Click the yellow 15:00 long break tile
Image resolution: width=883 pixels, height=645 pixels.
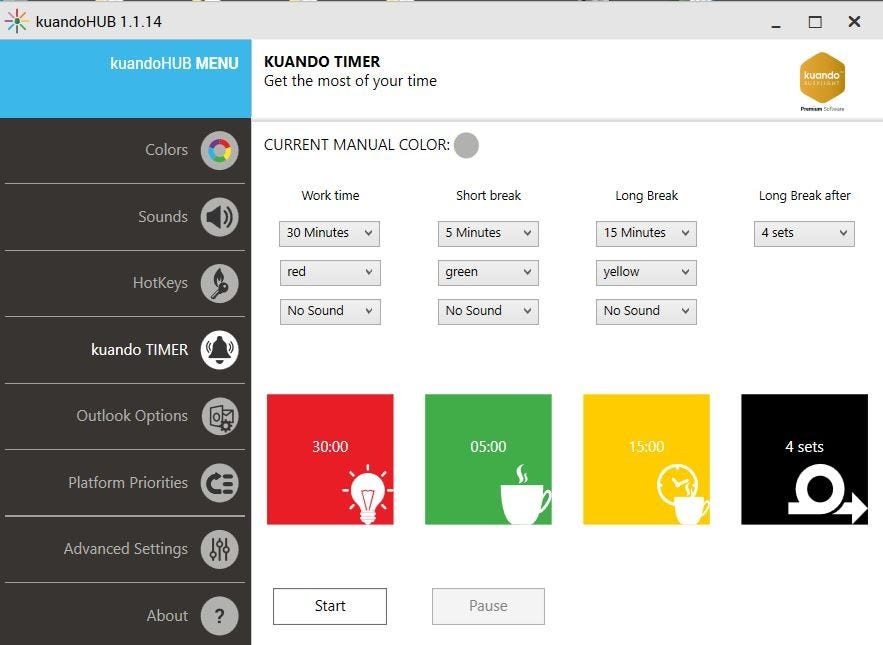(646, 459)
